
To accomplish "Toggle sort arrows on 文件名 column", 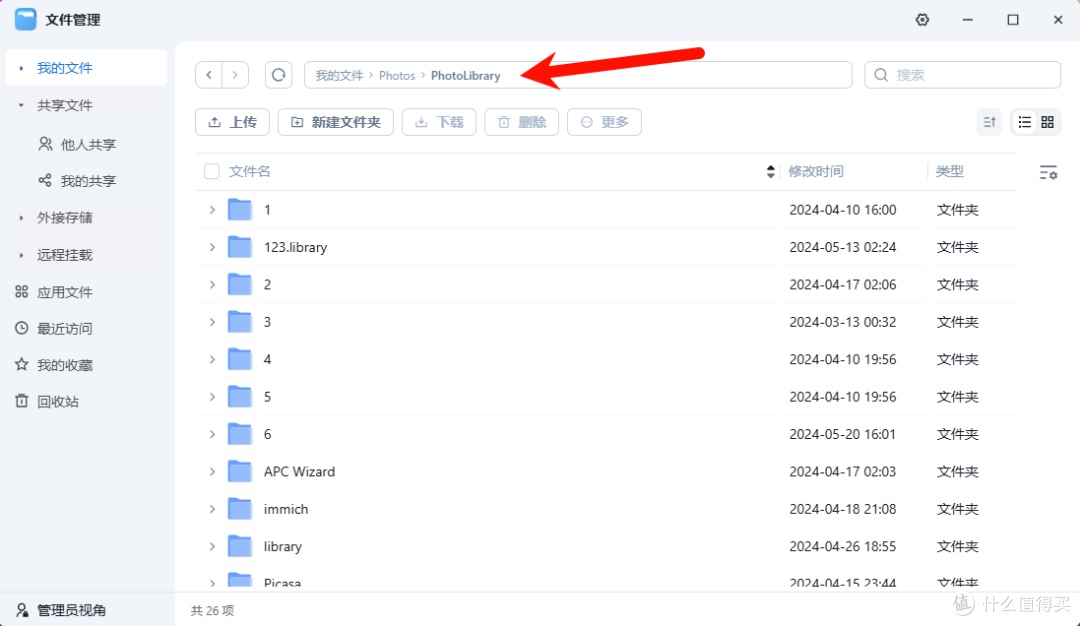I will tap(771, 171).
